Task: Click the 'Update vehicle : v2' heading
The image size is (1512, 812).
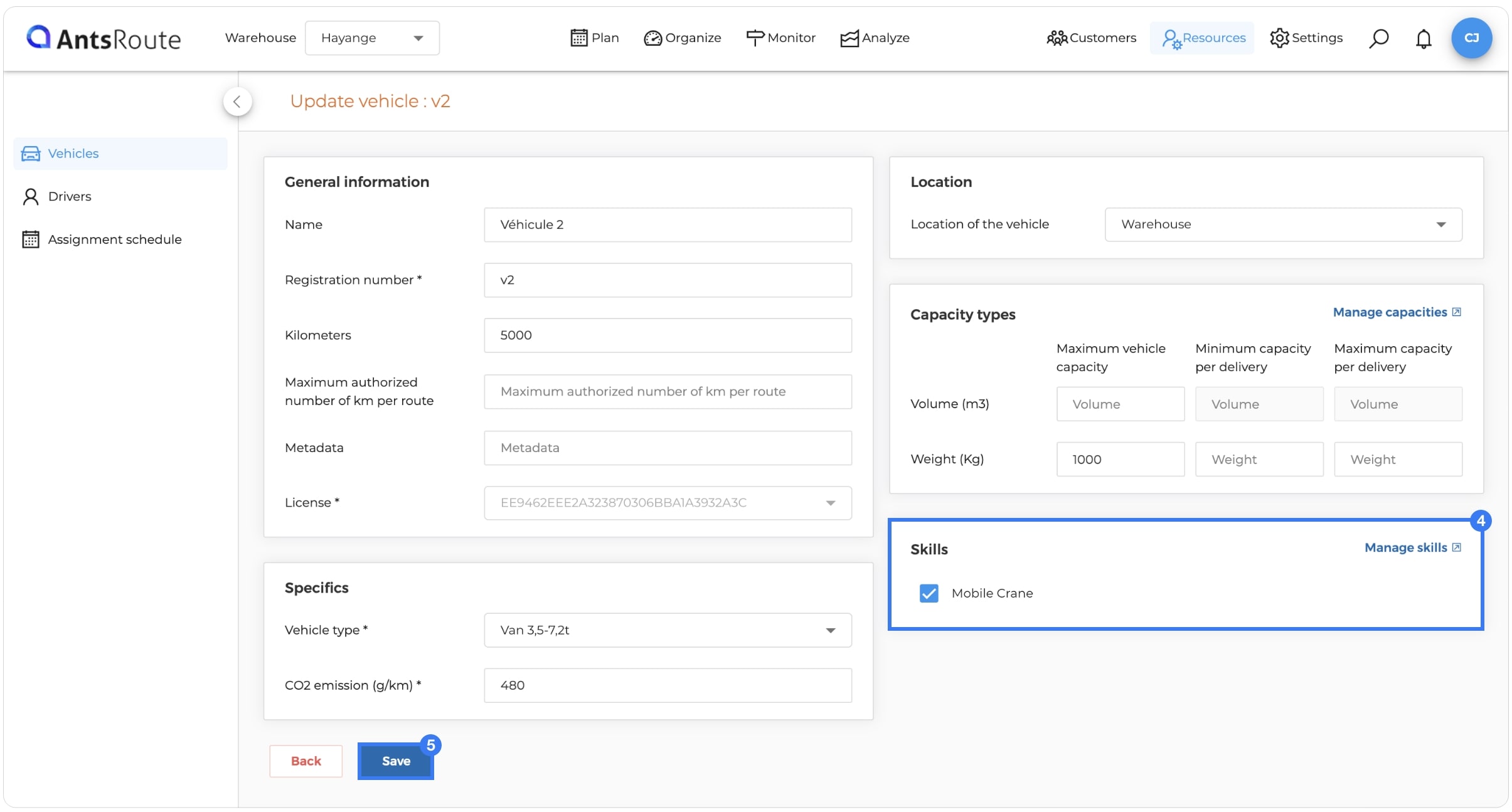Action: (370, 102)
